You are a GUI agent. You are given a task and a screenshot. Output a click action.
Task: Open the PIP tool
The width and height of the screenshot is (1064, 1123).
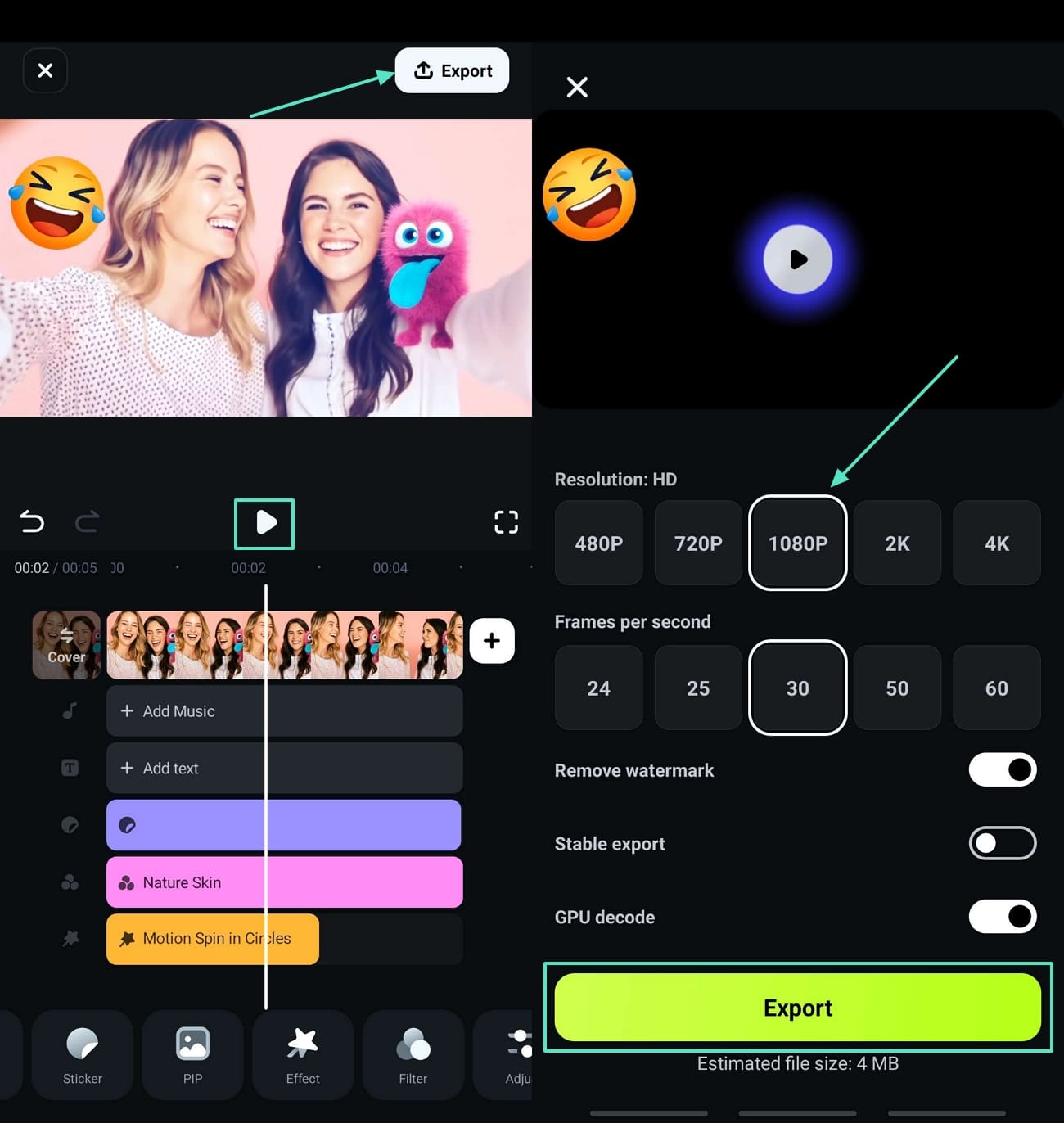pyautogui.click(x=192, y=1055)
